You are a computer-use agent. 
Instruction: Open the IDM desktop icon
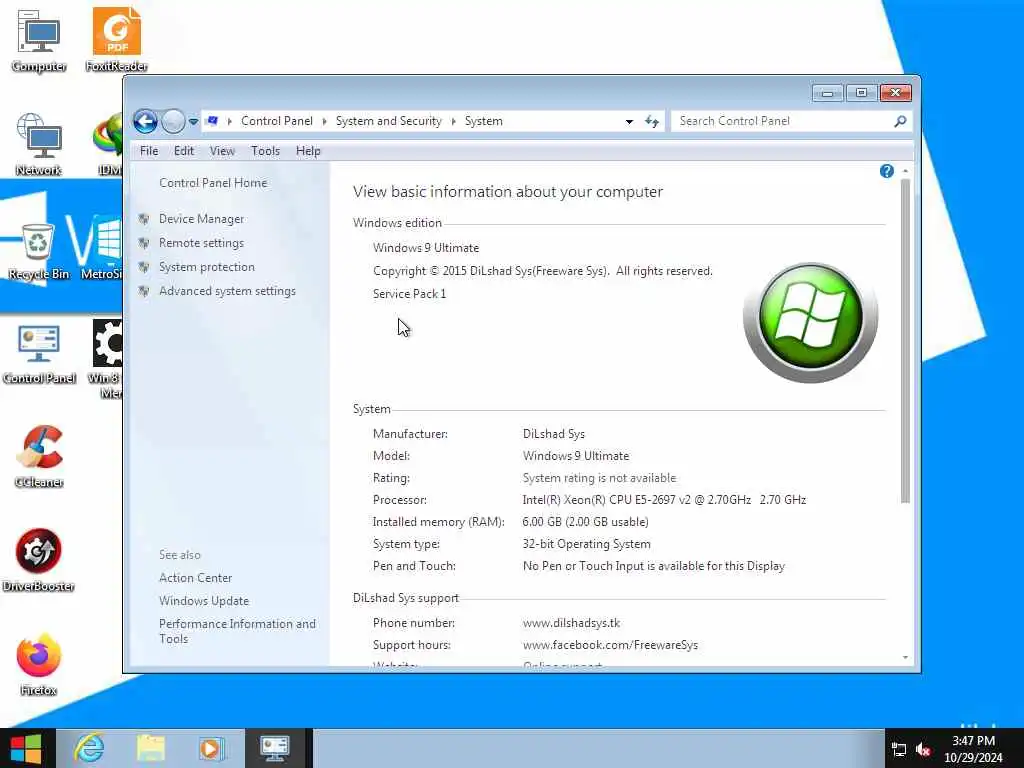[x=107, y=144]
